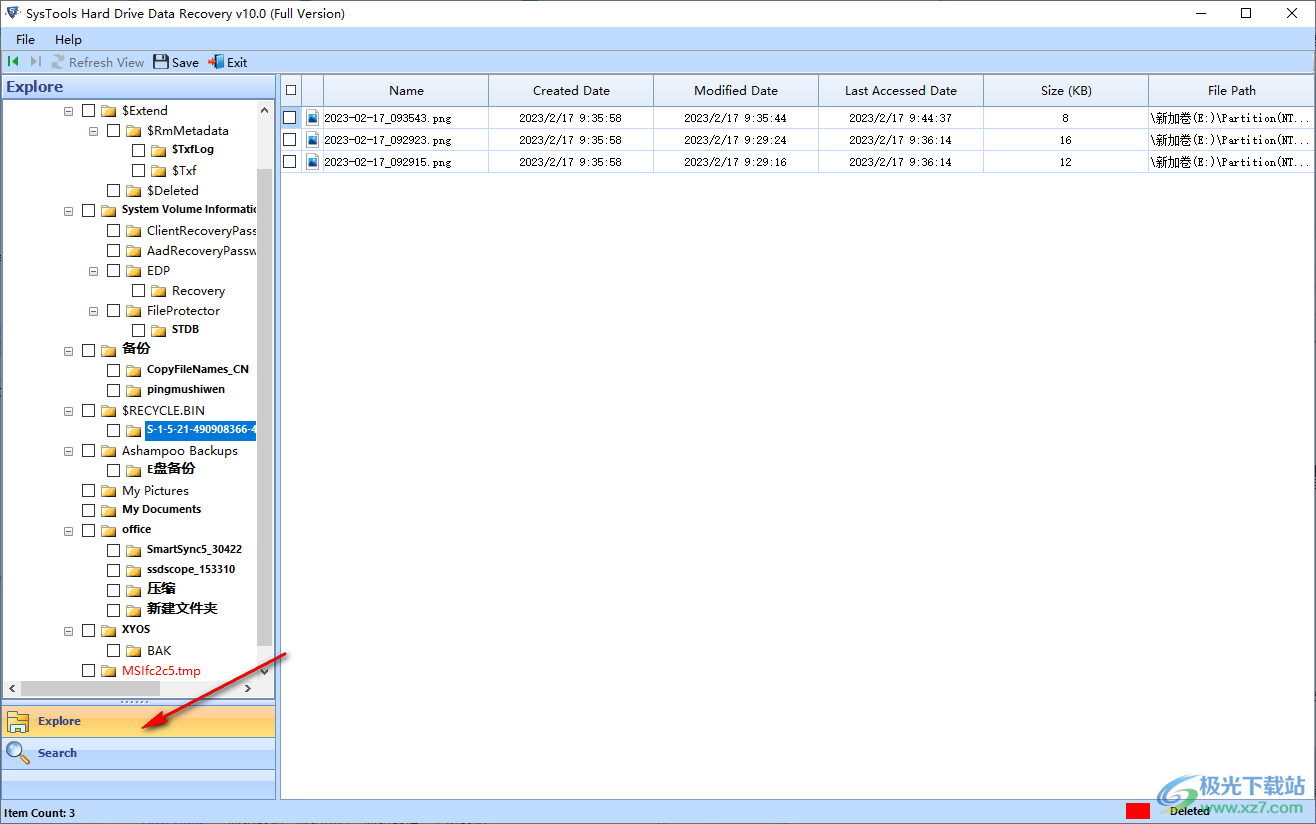Tick the CopyFileNames_CN folder checkbox
Screen dimensions: 1316x824
(114, 370)
